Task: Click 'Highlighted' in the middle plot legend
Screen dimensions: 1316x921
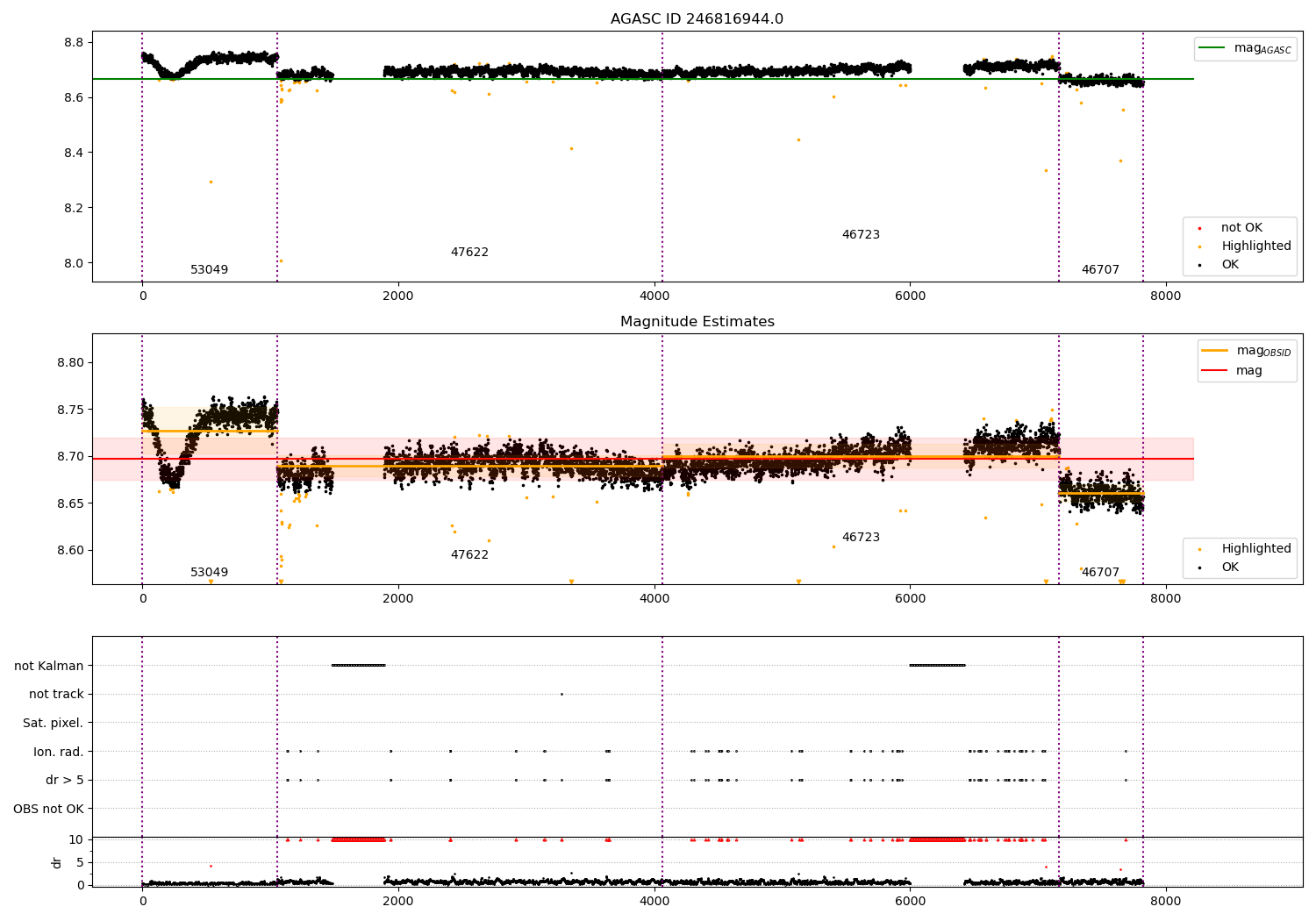Action: (x=1245, y=549)
